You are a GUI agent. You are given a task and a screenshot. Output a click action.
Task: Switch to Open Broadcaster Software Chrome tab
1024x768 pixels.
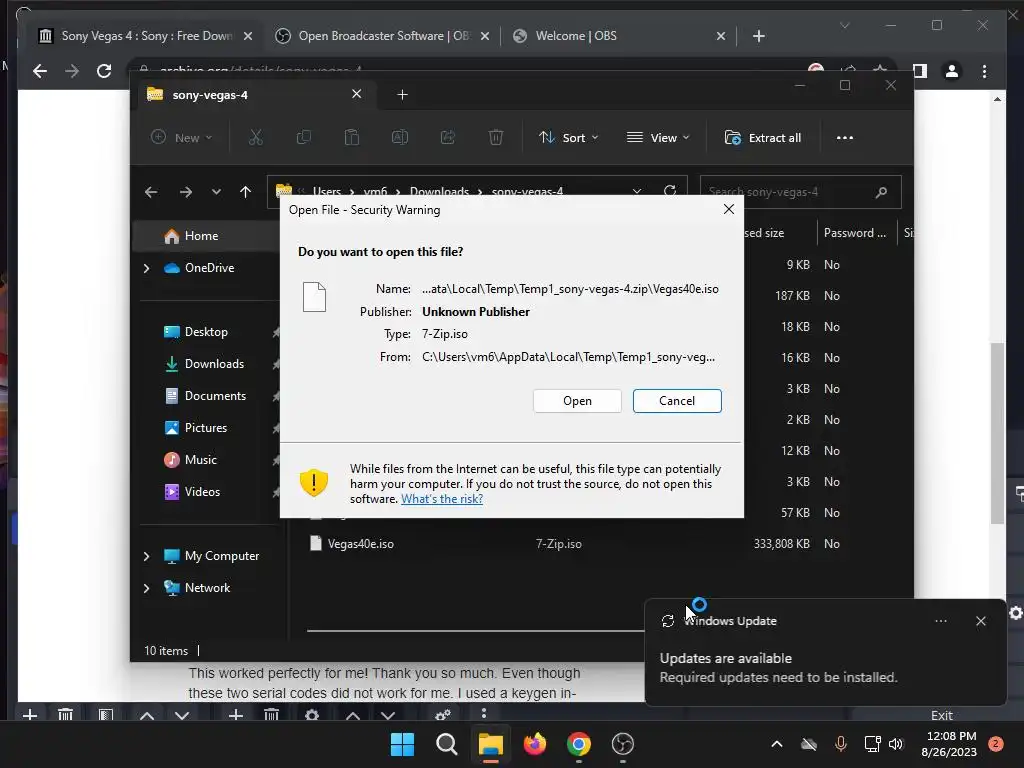(382, 36)
